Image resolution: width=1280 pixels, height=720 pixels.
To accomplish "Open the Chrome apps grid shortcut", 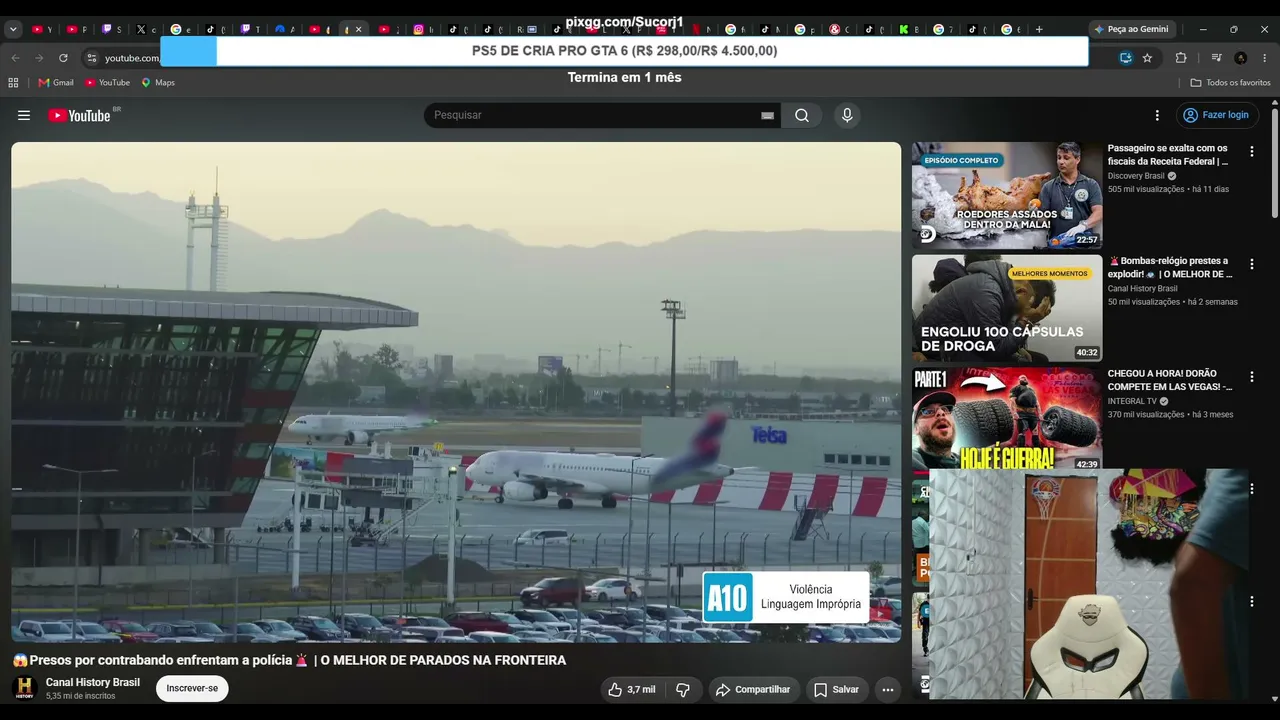I will click(x=13, y=83).
